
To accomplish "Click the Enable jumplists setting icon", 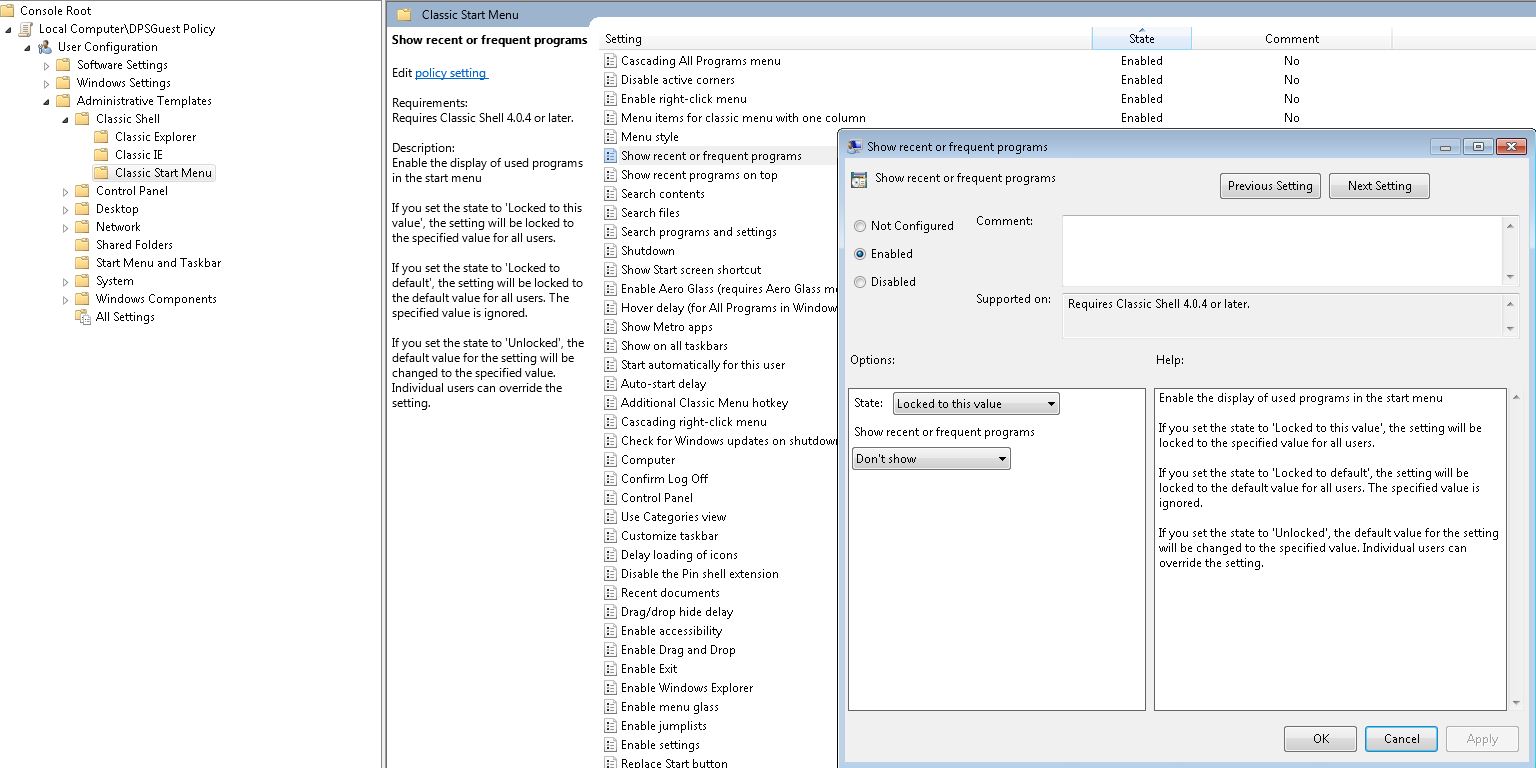I will pos(610,726).
